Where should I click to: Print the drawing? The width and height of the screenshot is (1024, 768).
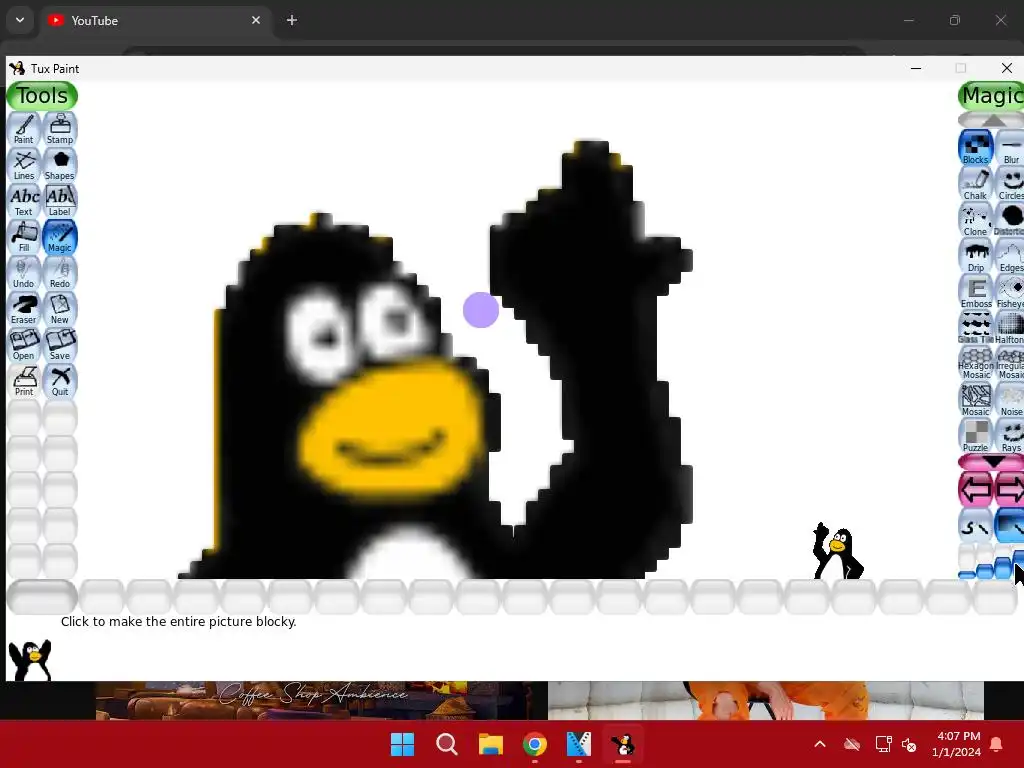[x=24, y=381]
